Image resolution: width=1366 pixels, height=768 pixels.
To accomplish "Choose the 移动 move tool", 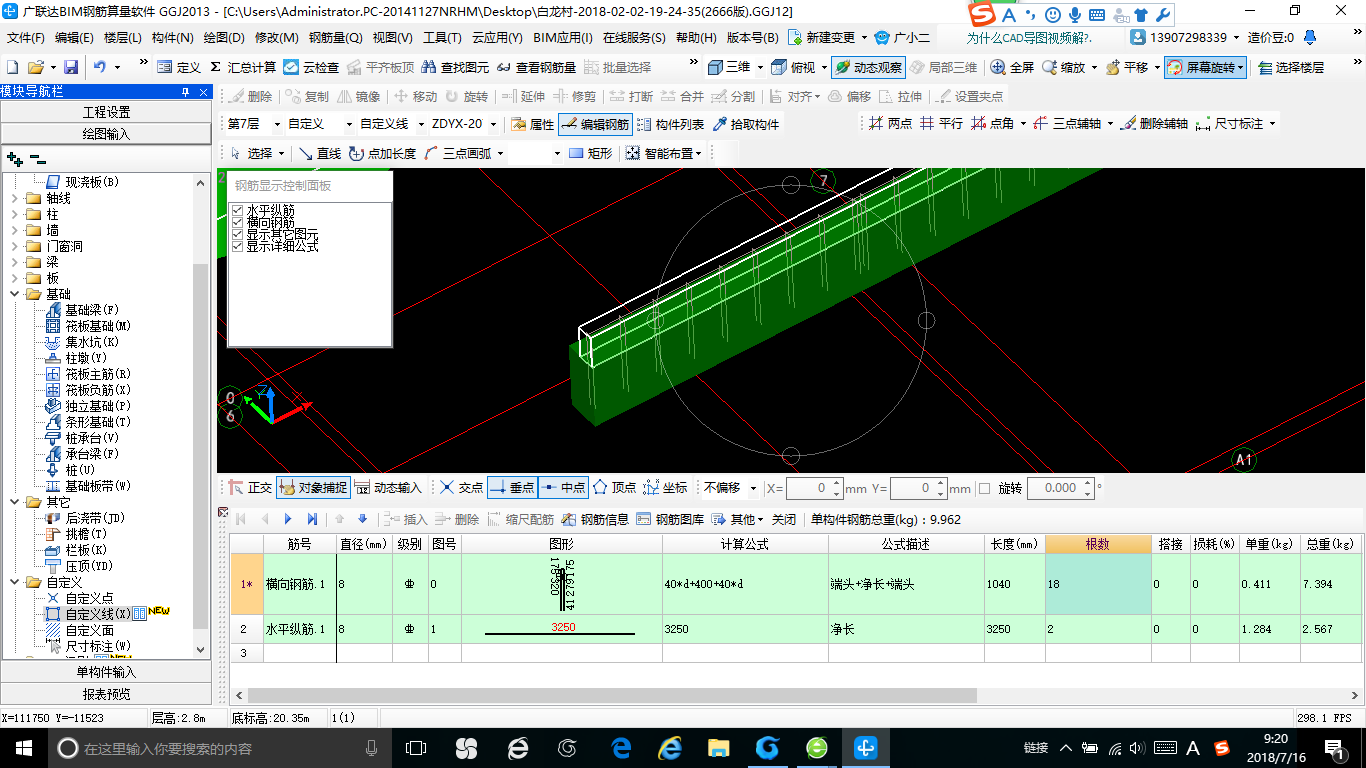I will [x=416, y=96].
